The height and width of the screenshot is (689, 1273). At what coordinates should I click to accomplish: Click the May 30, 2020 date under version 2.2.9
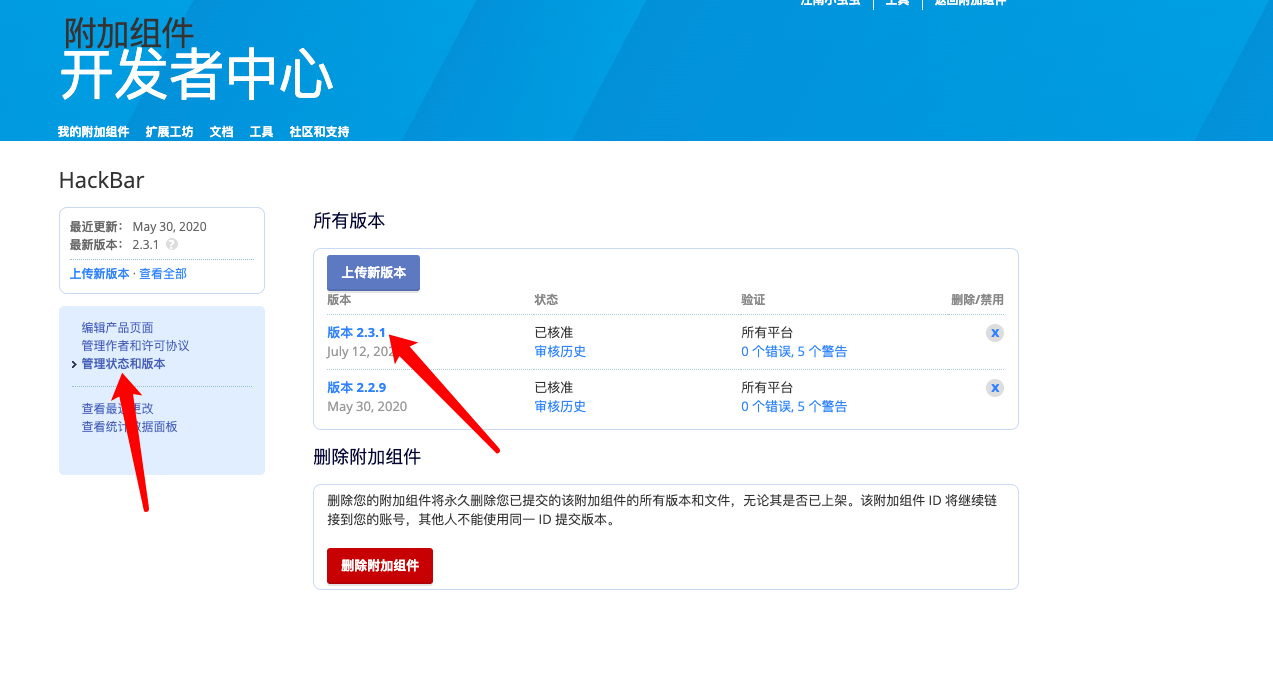367,406
